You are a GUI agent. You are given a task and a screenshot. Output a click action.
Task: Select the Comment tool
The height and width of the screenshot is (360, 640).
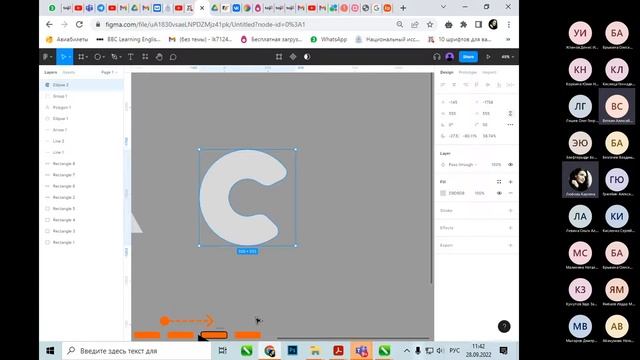pos(173,57)
